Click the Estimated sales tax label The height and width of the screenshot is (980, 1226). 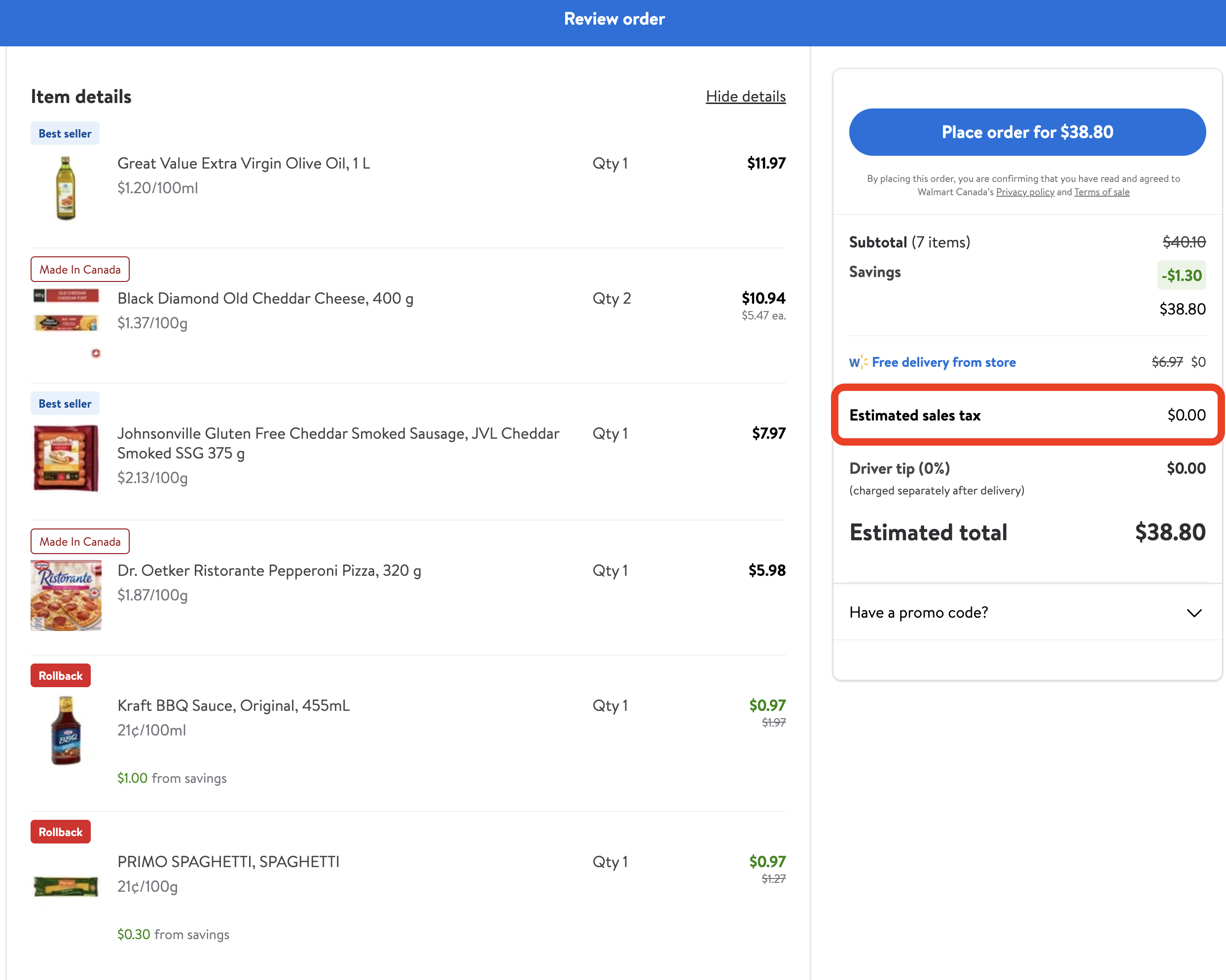point(915,416)
